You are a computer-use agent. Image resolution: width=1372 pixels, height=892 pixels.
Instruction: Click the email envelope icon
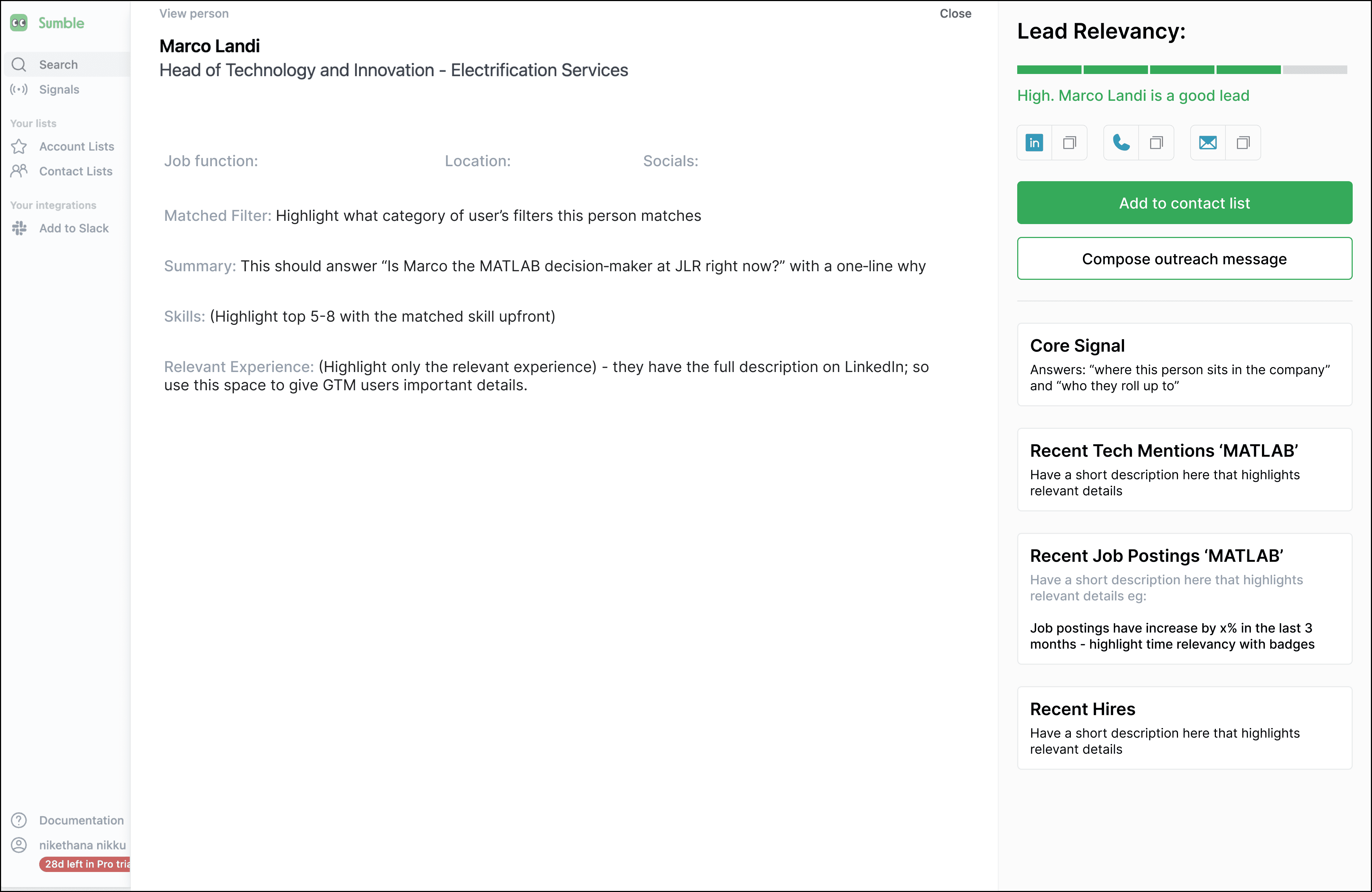tap(1208, 143)
